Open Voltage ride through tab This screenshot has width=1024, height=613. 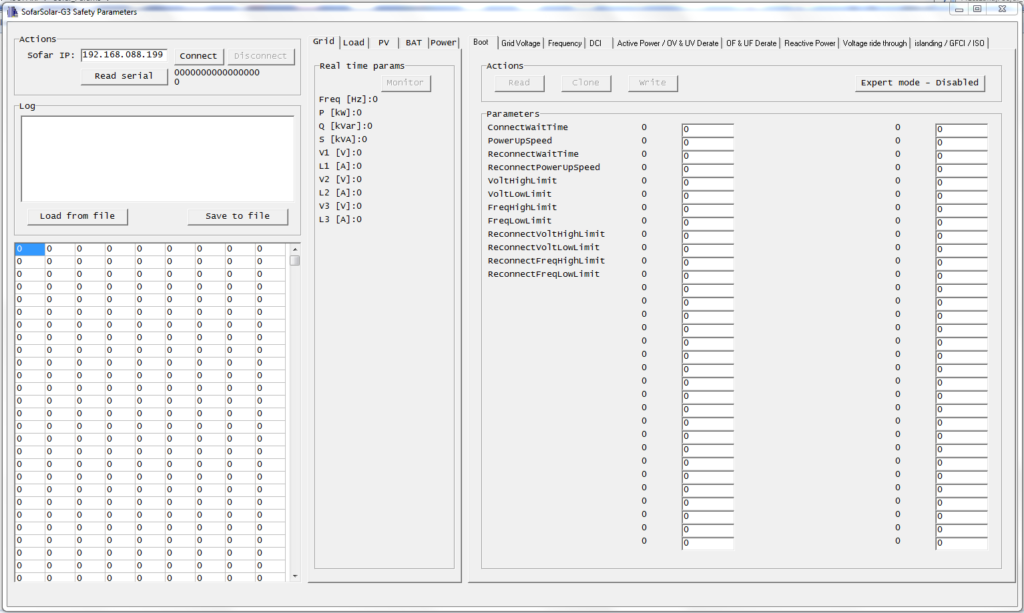(x=875, y=43)
